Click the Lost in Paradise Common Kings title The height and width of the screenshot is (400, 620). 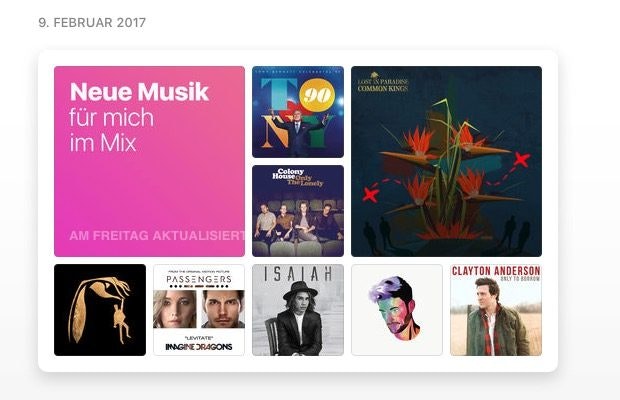(382, 84)
